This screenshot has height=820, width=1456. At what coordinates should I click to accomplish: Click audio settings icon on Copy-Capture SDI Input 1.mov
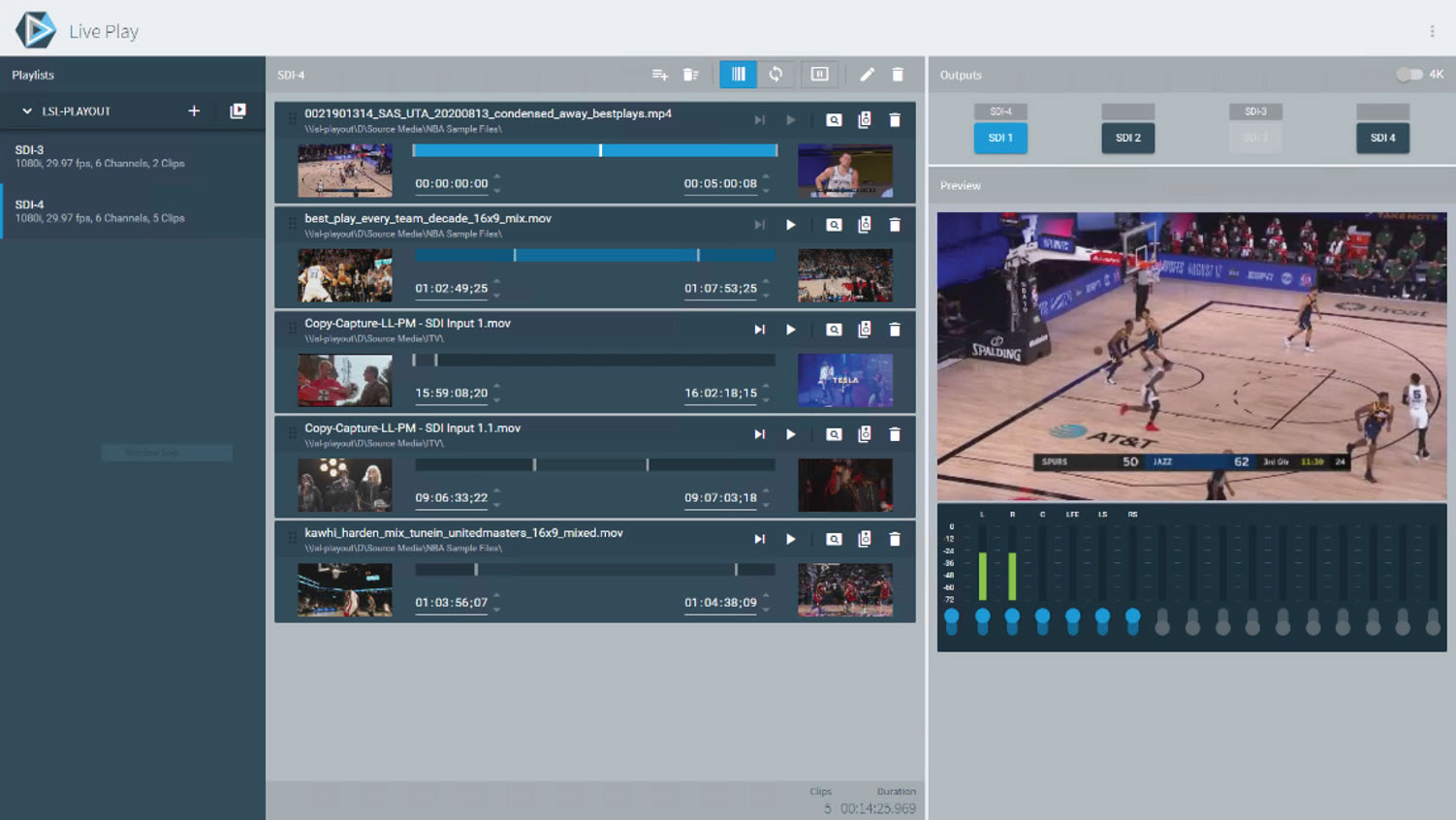[865, 330]
